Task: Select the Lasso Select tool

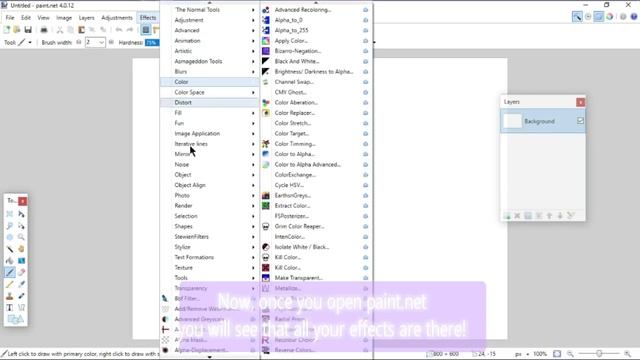Action: pos(10,226)
